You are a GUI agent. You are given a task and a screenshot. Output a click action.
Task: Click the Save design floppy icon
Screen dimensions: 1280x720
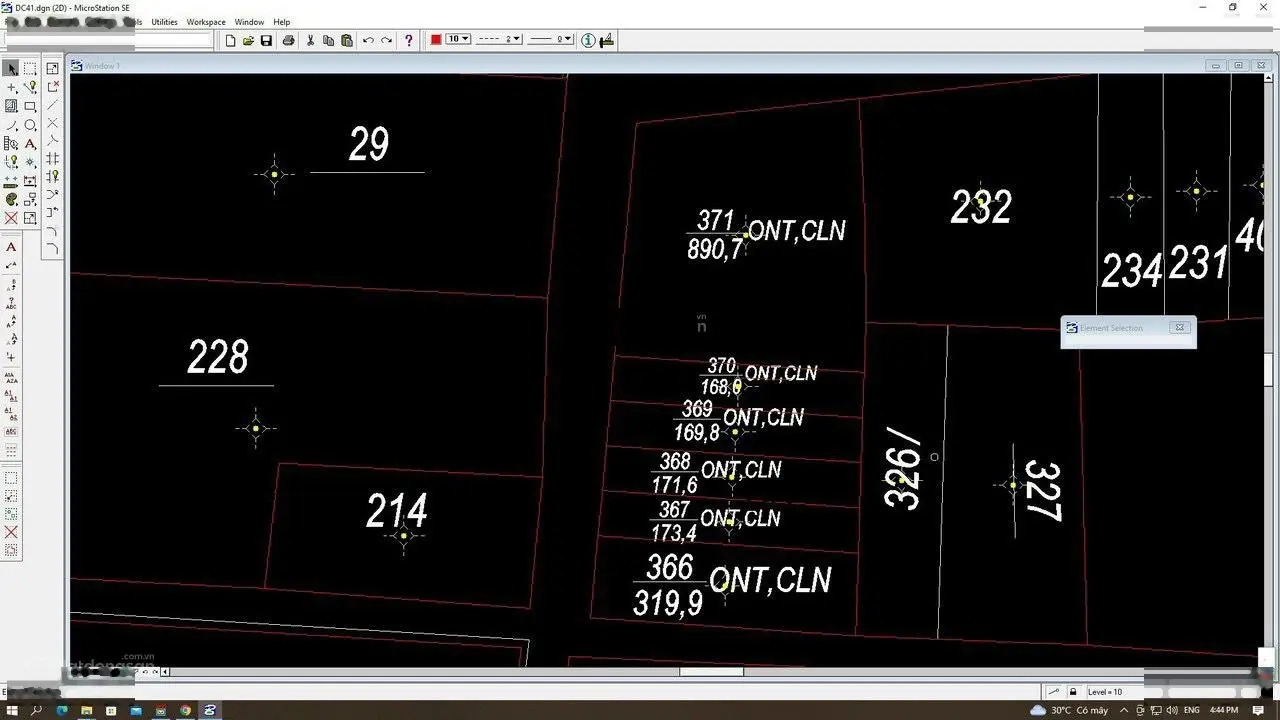266,40
